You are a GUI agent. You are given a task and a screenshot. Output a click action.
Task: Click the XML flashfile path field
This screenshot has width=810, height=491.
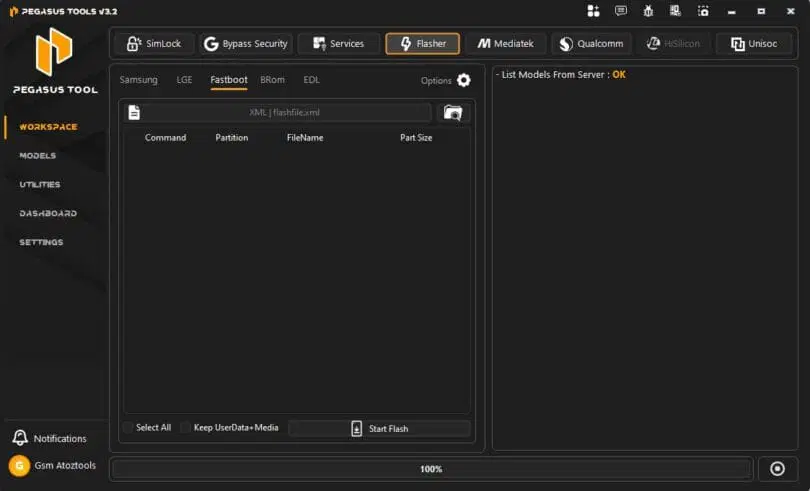coord(285,113)
